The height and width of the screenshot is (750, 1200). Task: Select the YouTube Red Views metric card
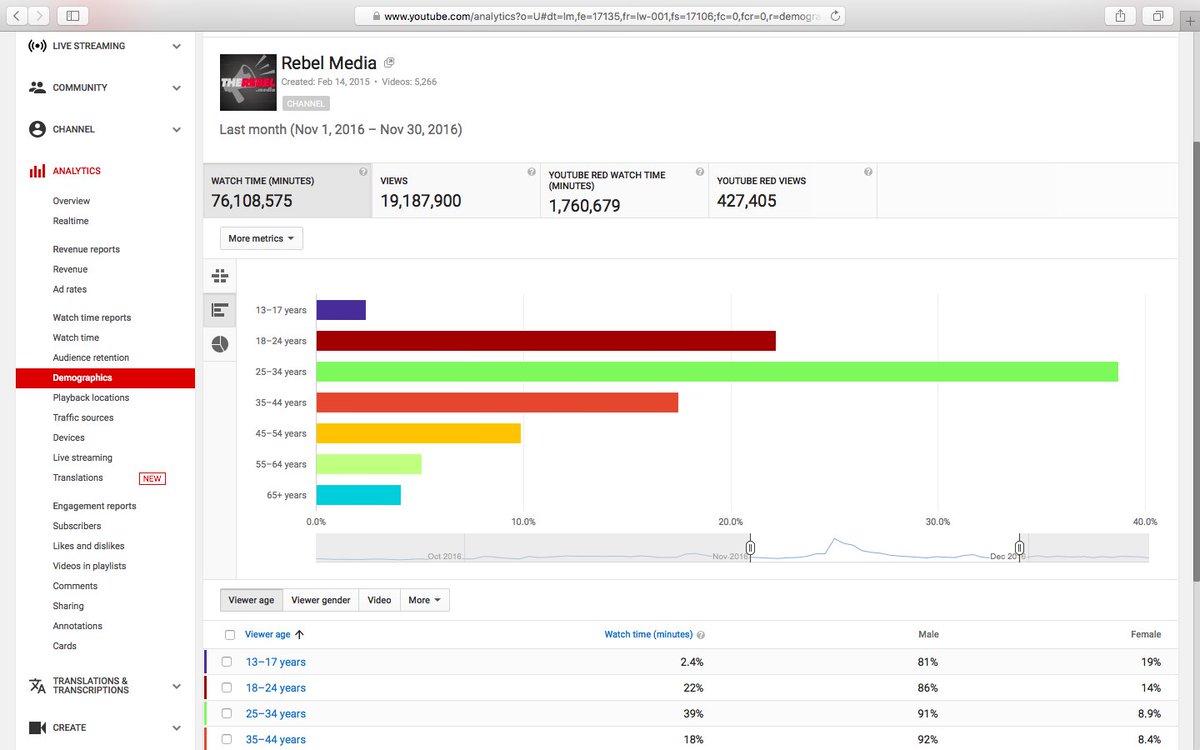(793, 191)
